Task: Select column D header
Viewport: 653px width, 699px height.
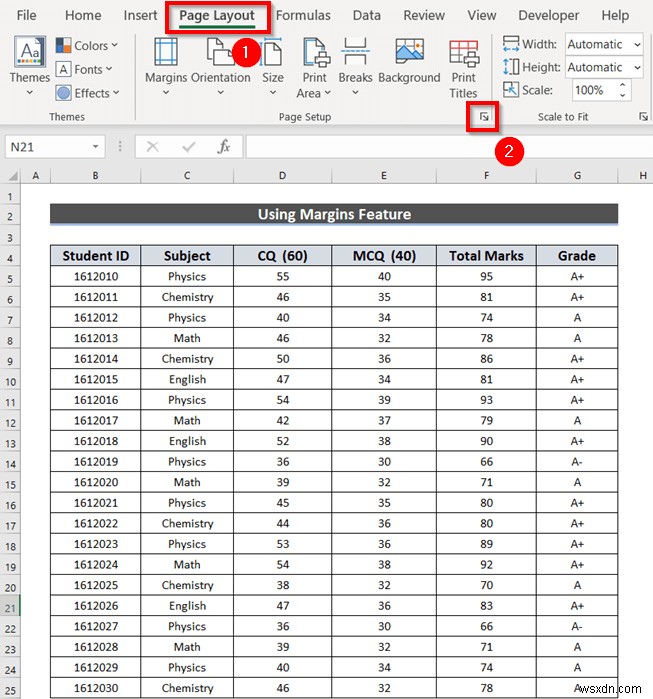Action: (x=282, y=176)
